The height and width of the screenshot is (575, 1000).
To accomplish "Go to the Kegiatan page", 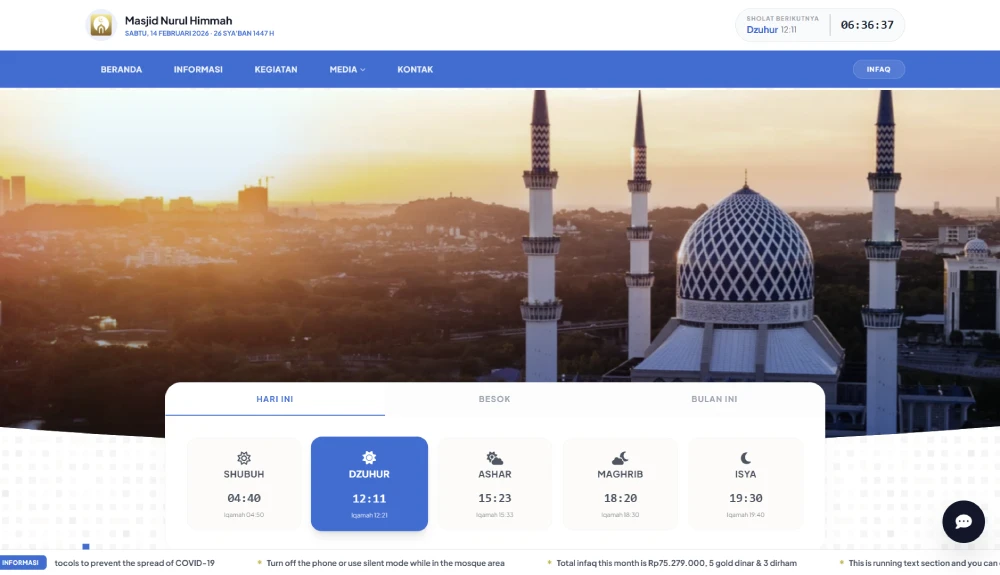I will [x=276, y=70].
